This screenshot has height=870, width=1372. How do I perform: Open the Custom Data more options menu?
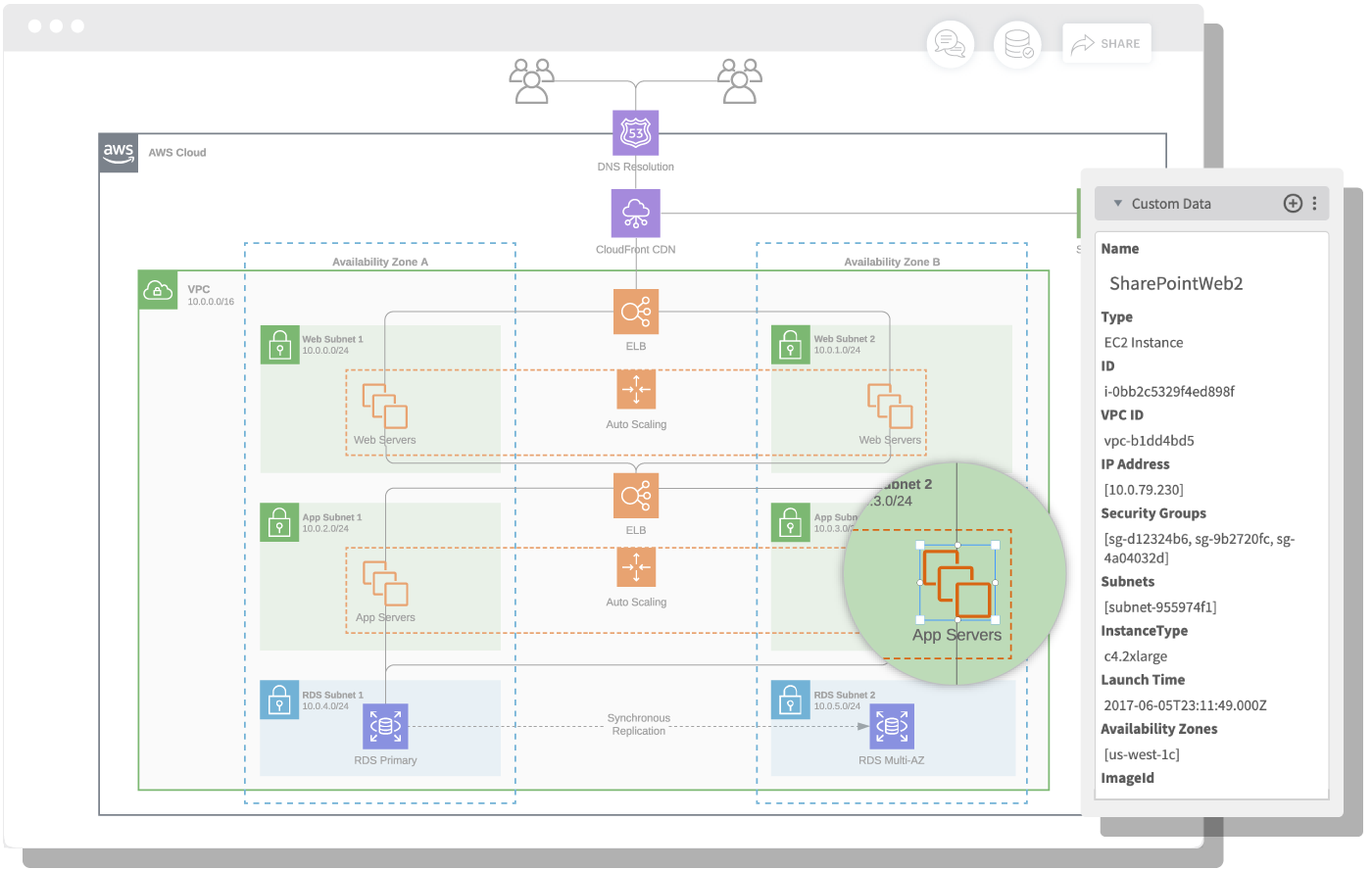(x=1315, y=204)
